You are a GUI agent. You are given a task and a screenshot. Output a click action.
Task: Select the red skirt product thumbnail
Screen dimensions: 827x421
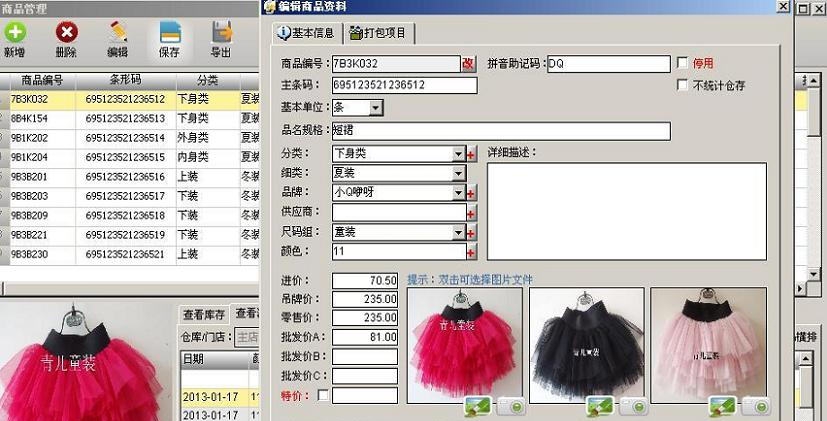[465, 345]
